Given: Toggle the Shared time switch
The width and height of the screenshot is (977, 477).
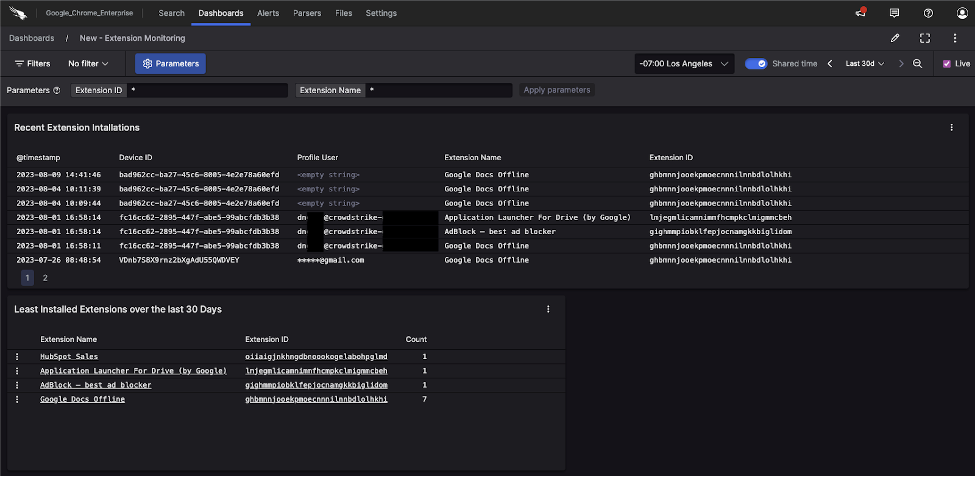Looking at the screenshot, I should coord(756,64).
